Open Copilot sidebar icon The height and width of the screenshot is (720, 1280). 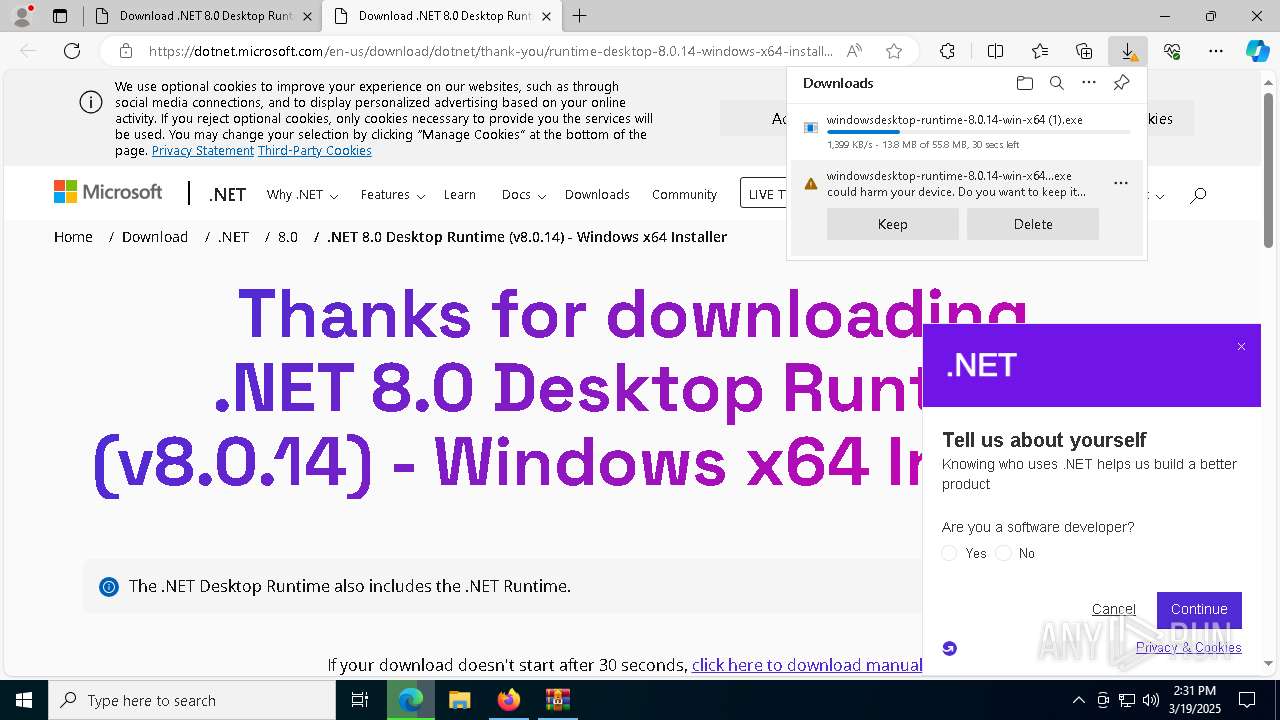click(1258, 51)
